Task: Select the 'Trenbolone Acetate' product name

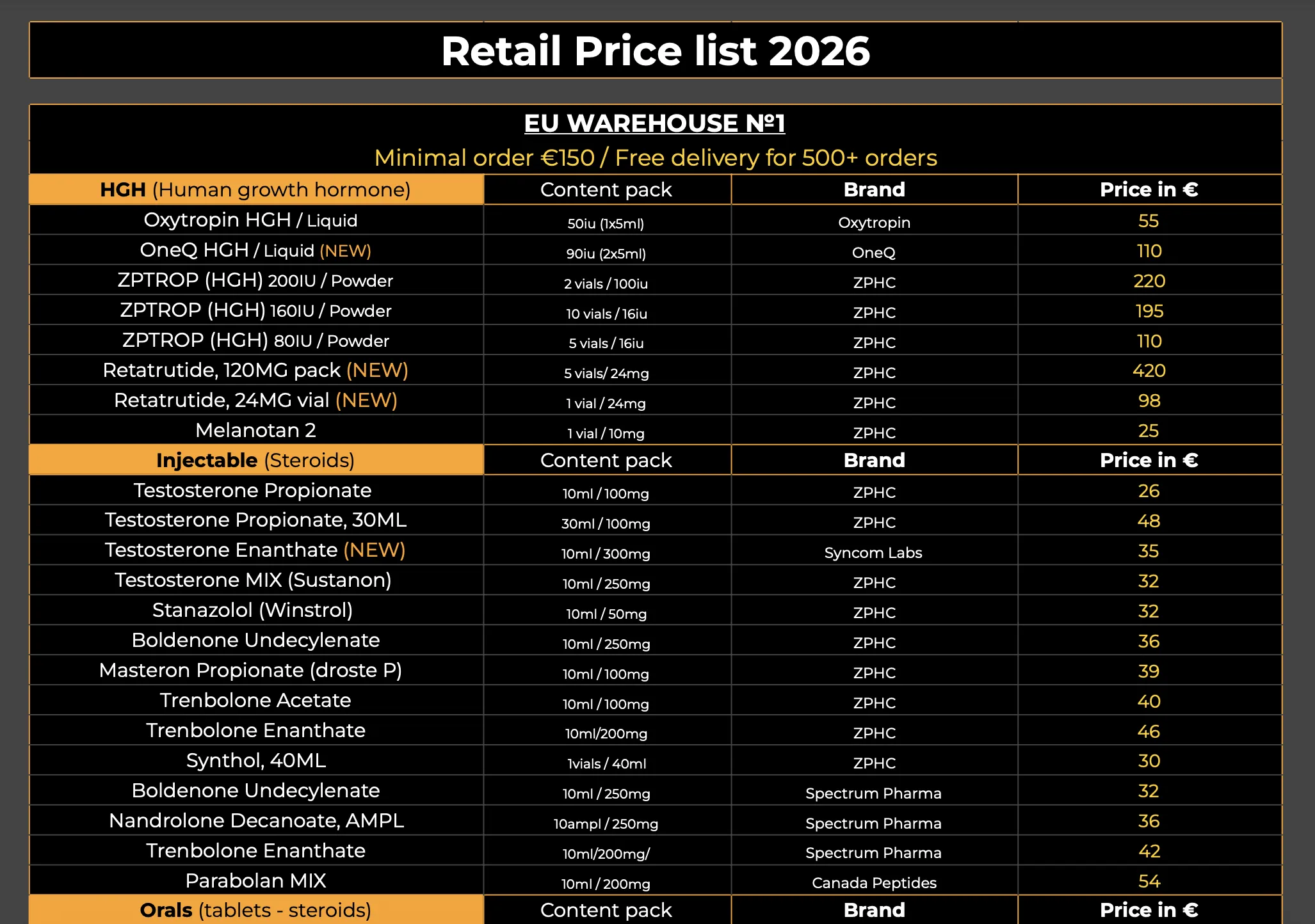Action: click(255, 700)
